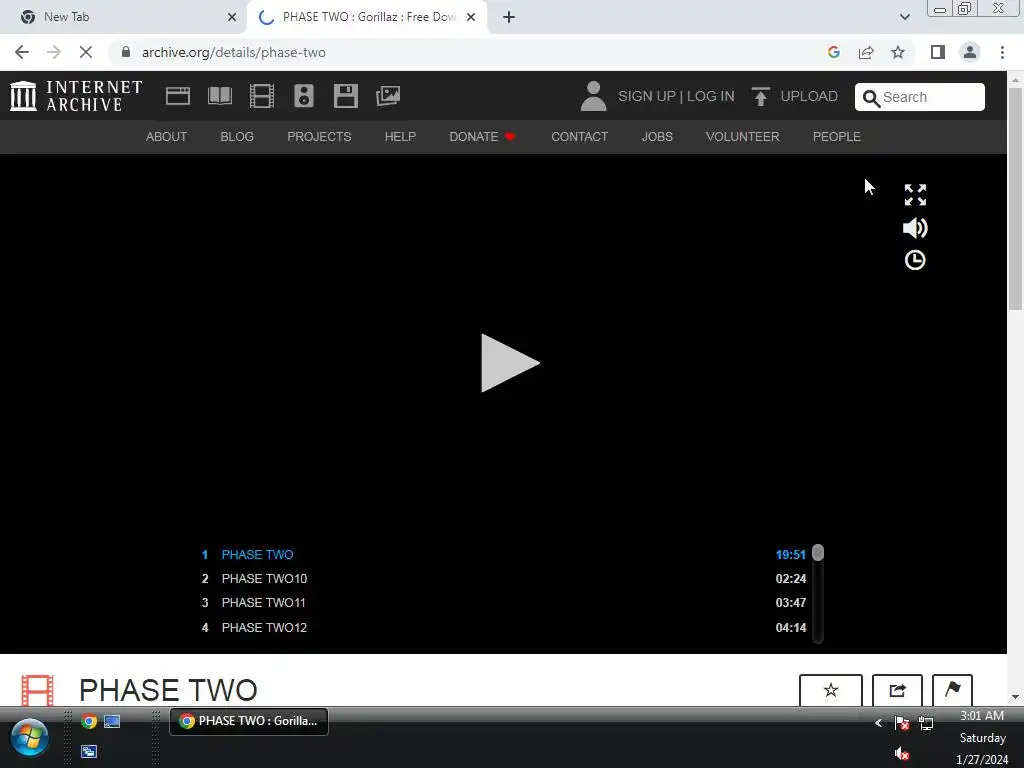Click Chrome quick launch icon in taskbar

[89, 721]
